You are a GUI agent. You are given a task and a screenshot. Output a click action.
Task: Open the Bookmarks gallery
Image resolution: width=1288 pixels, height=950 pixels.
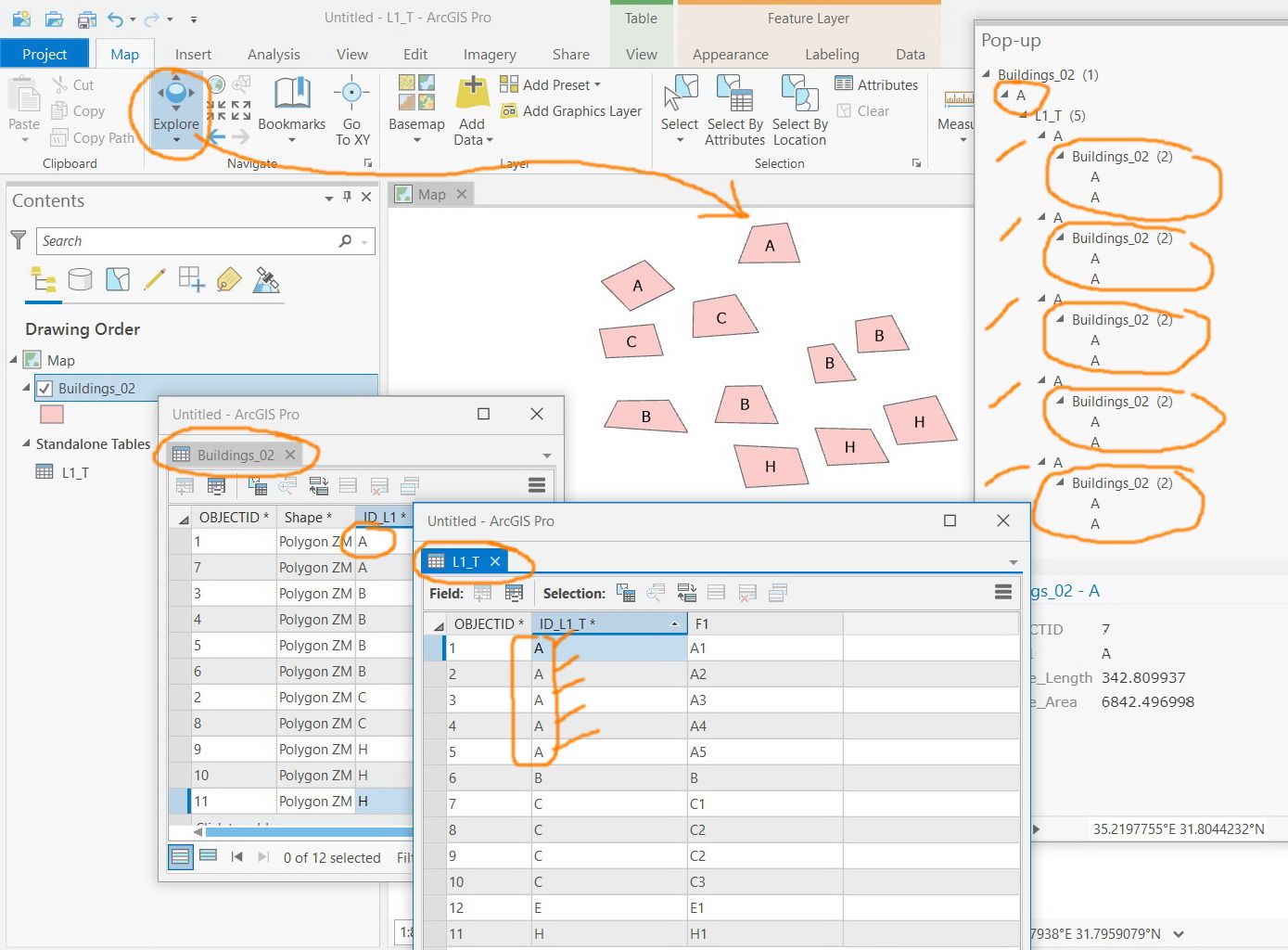tap(292, 109)
